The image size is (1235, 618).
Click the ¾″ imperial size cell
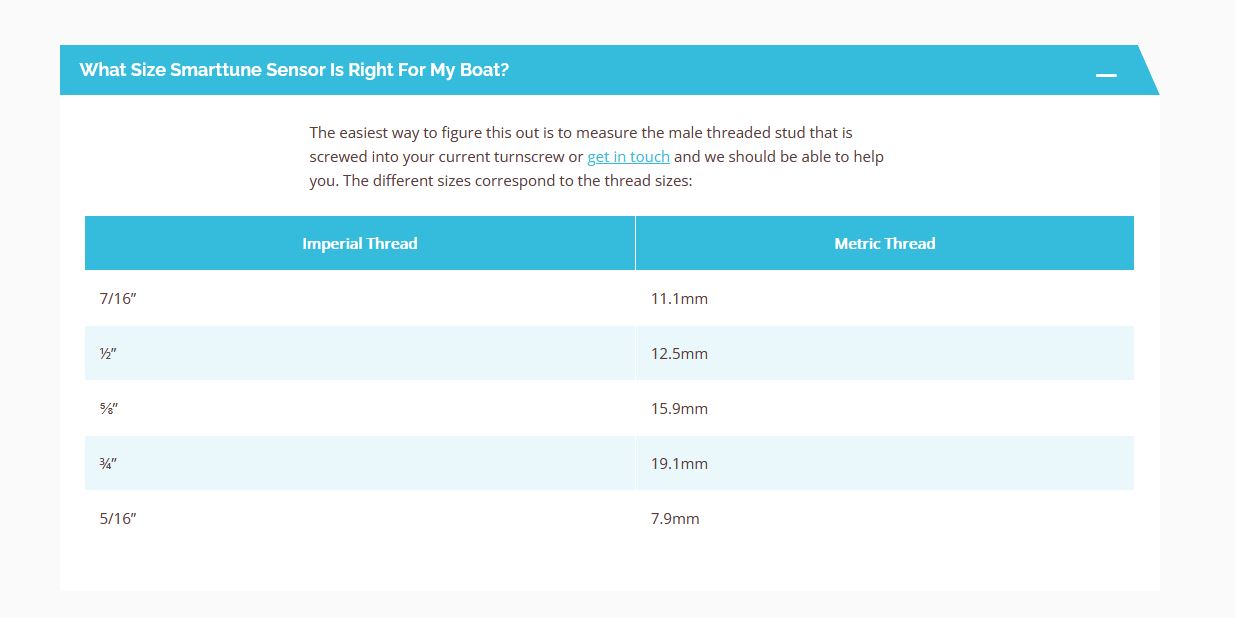(109, 464)
